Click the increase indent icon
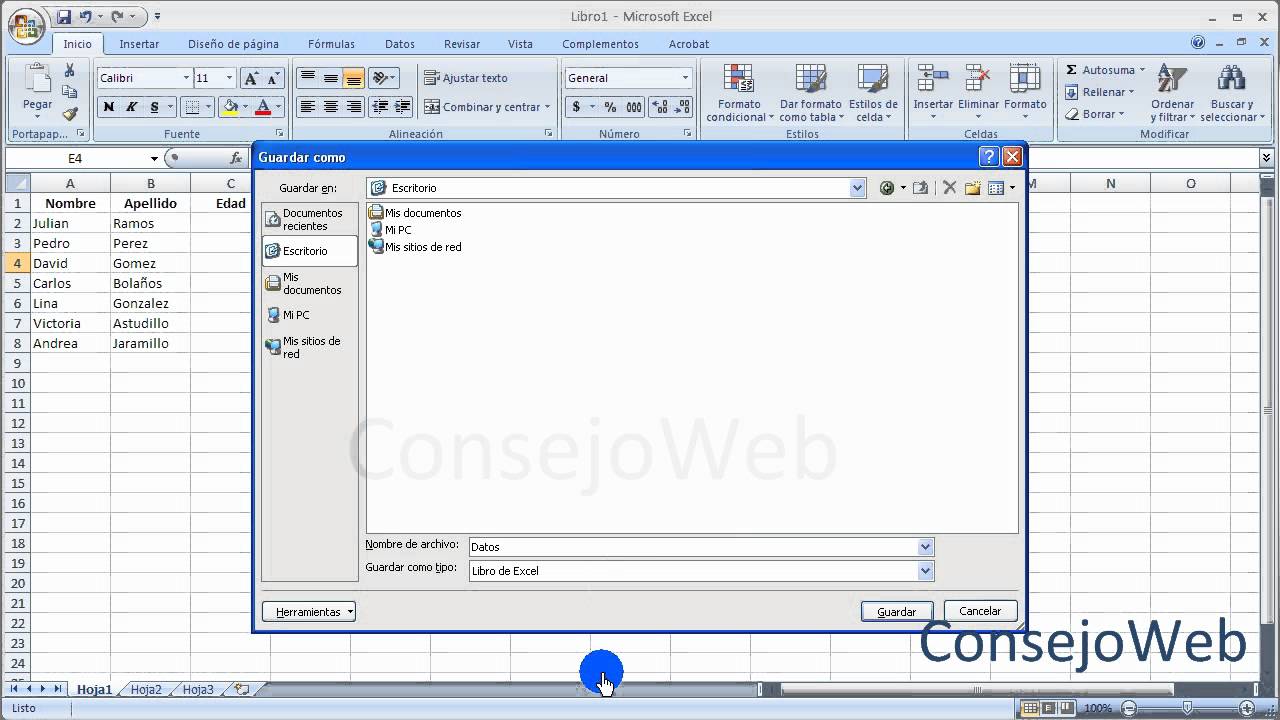Screen dimensions: 1280x720 pos(402,107)
